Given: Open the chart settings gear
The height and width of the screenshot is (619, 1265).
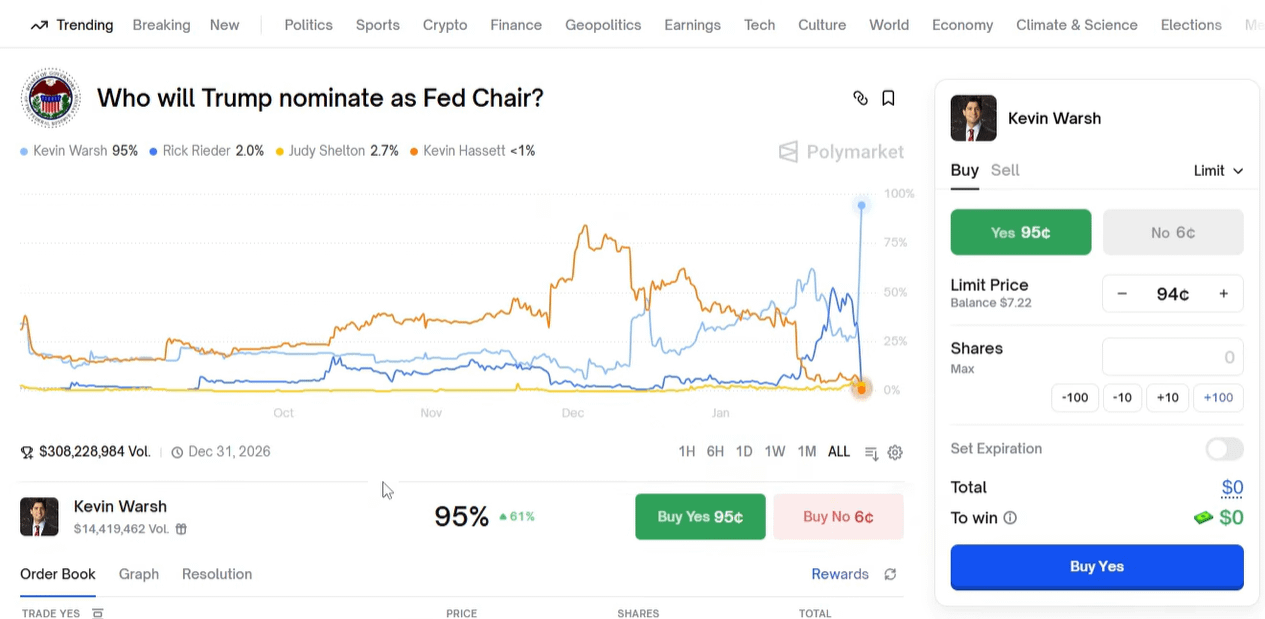Looking at the screenshot, I should point(895,452).
